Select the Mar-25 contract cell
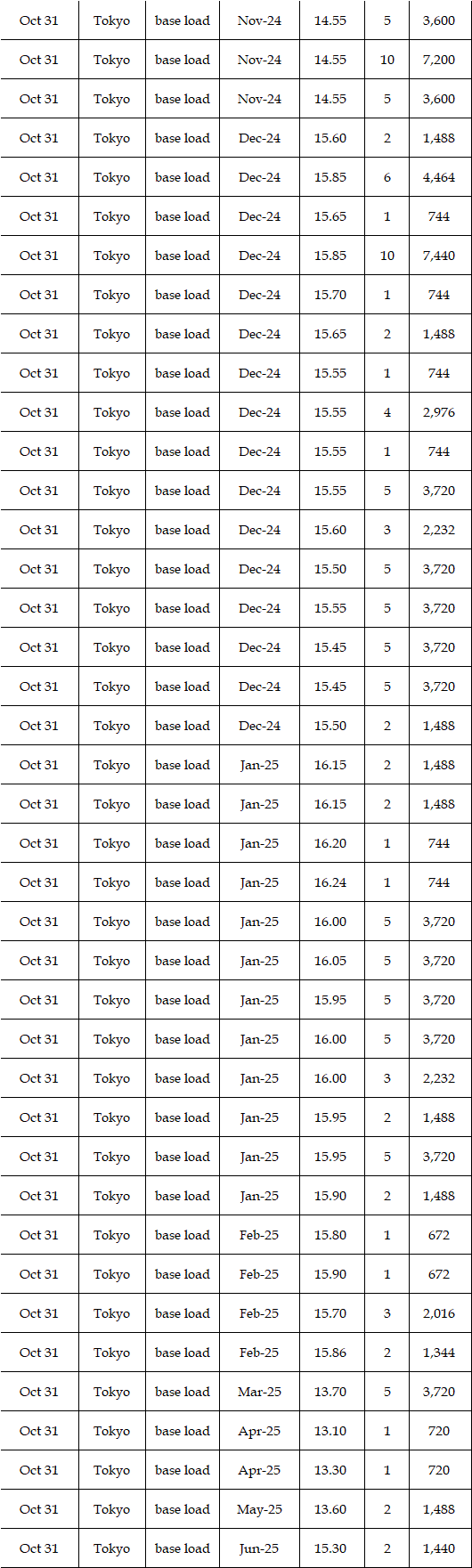Image resolution: width=472 pixels, height=1568 pixels. click(259, 1392)
